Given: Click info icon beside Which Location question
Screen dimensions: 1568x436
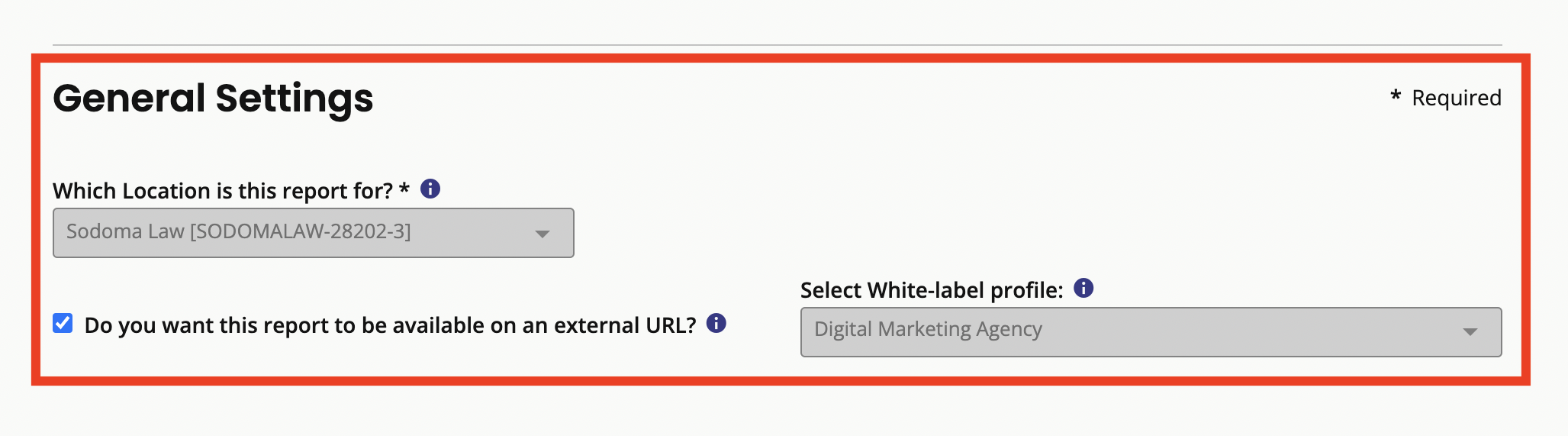Looking at the screenshot, I should point(430,189).
